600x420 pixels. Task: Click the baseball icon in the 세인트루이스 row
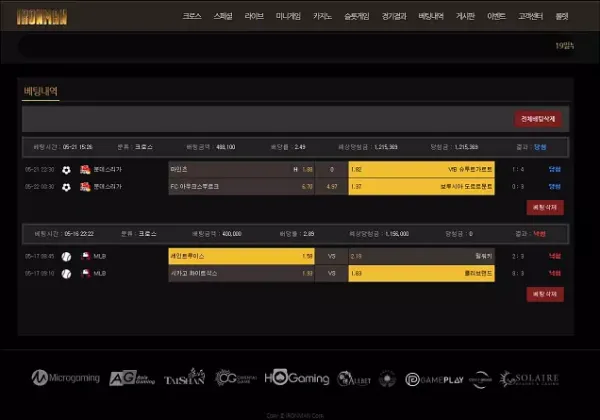coord(66,257)
